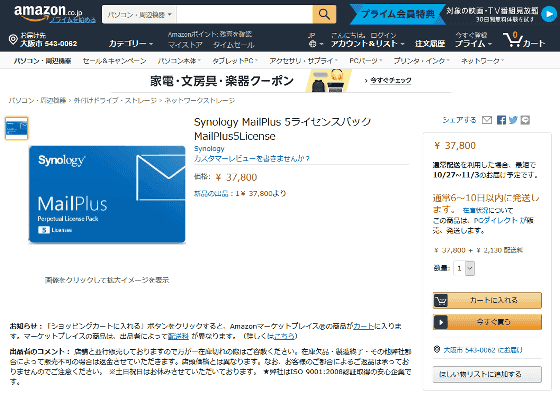
Task: Expand アカウント&リスト dropdown
Action: (x=368, y=44)
